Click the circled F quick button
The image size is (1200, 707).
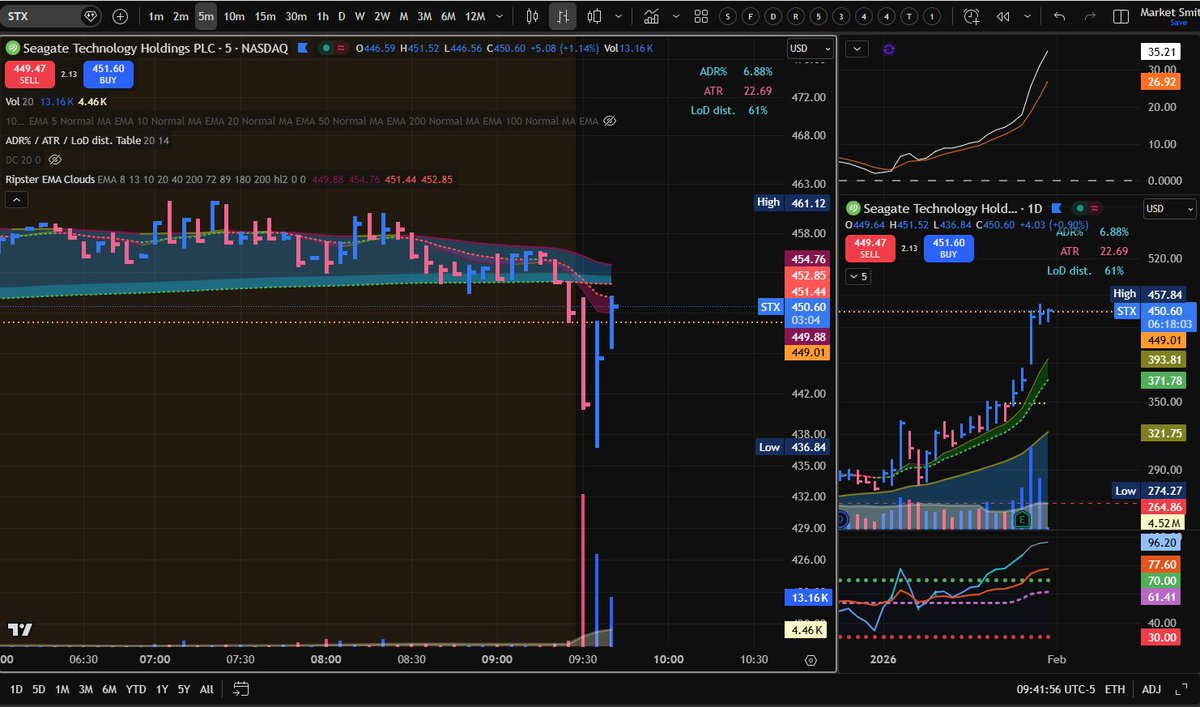750,16
